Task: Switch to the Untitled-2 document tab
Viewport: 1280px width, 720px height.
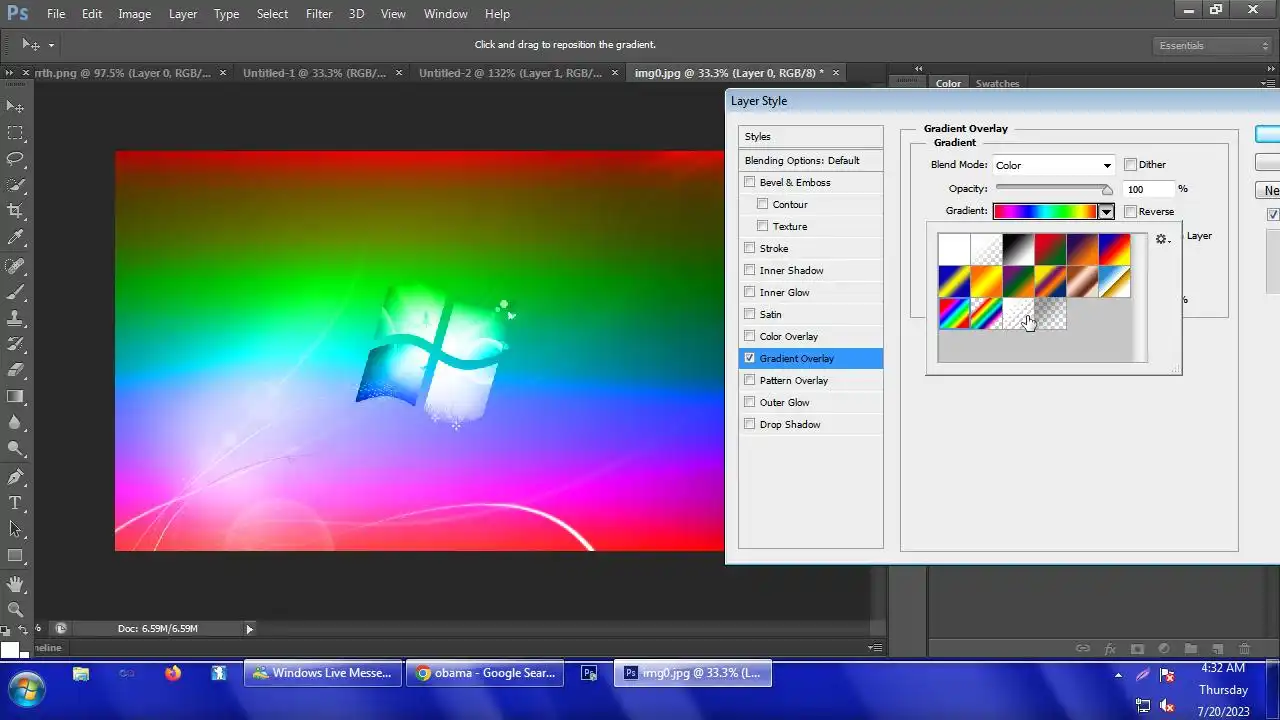Action: coord(511,73)
